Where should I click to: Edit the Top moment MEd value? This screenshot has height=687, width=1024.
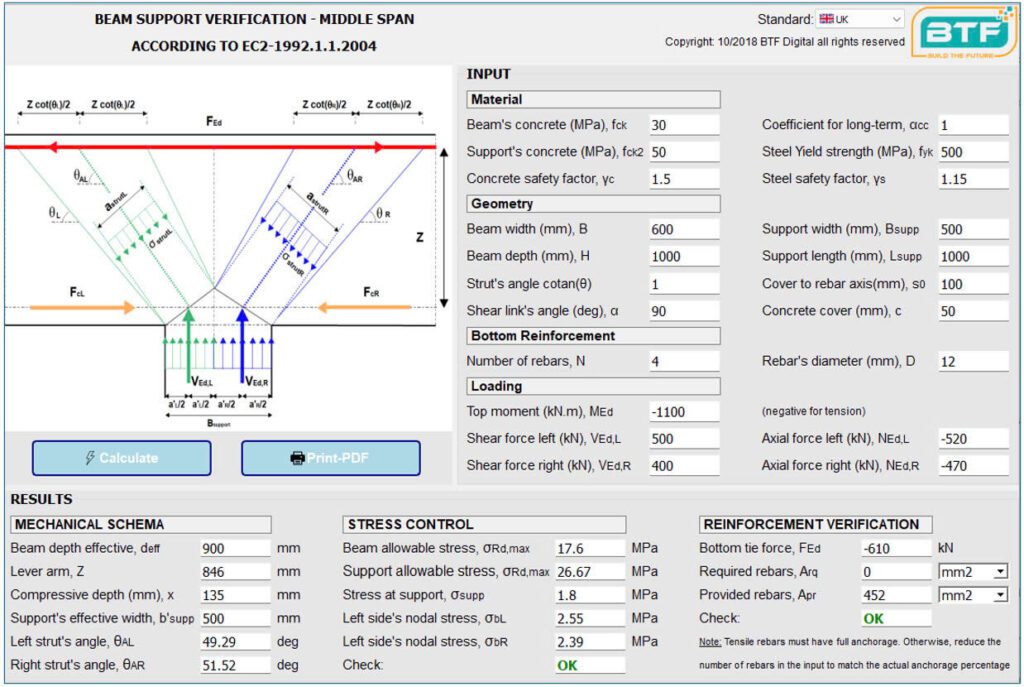pyautogui.click(x=683, y=411)
